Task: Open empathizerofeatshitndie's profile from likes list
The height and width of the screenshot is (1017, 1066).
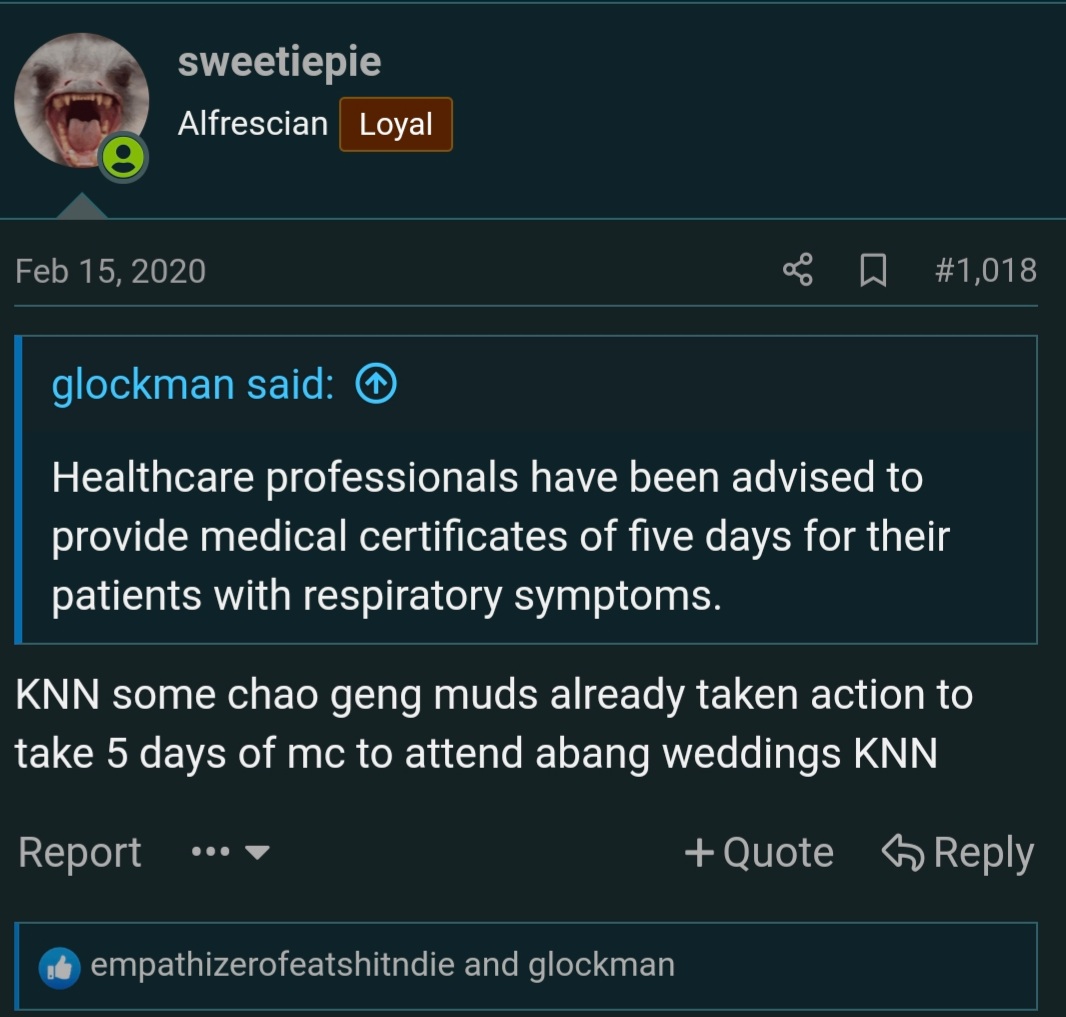Action: click(273, 965)
